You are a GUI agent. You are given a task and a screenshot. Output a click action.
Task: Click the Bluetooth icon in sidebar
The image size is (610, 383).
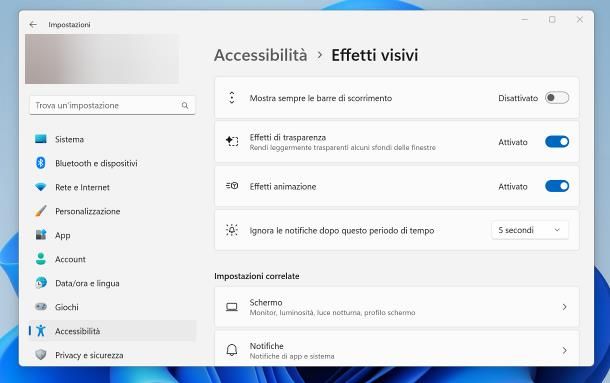(41, 163)
